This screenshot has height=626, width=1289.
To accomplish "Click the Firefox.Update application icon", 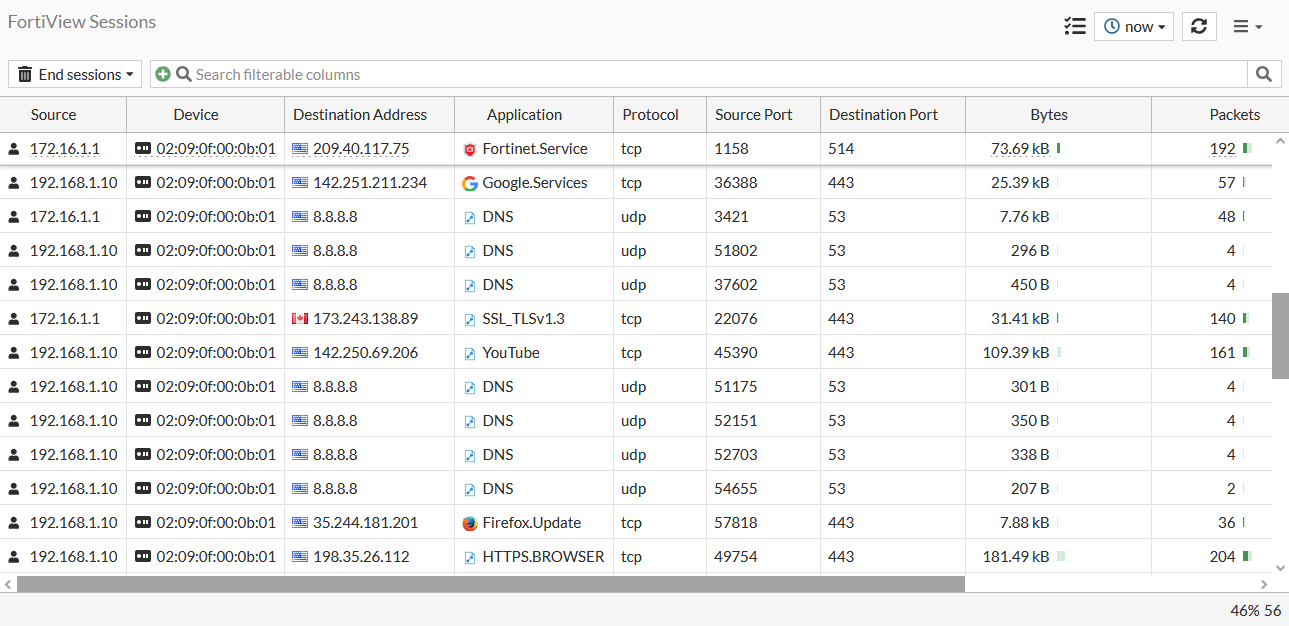I will (x=470, y=522).
